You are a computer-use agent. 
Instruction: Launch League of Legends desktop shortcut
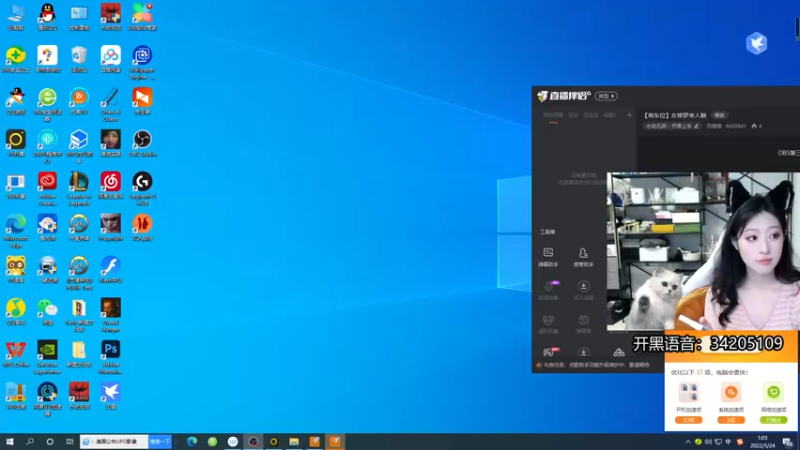pos(79,188)
